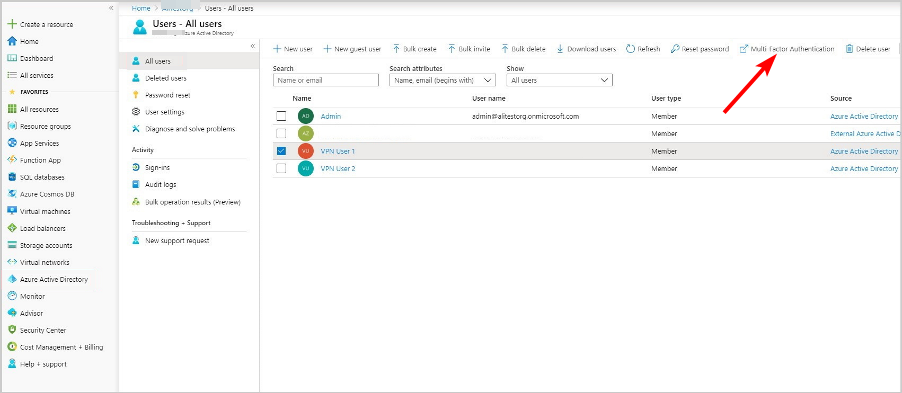Open the Search attributes dropdown
902x393 pixels.
442,80
